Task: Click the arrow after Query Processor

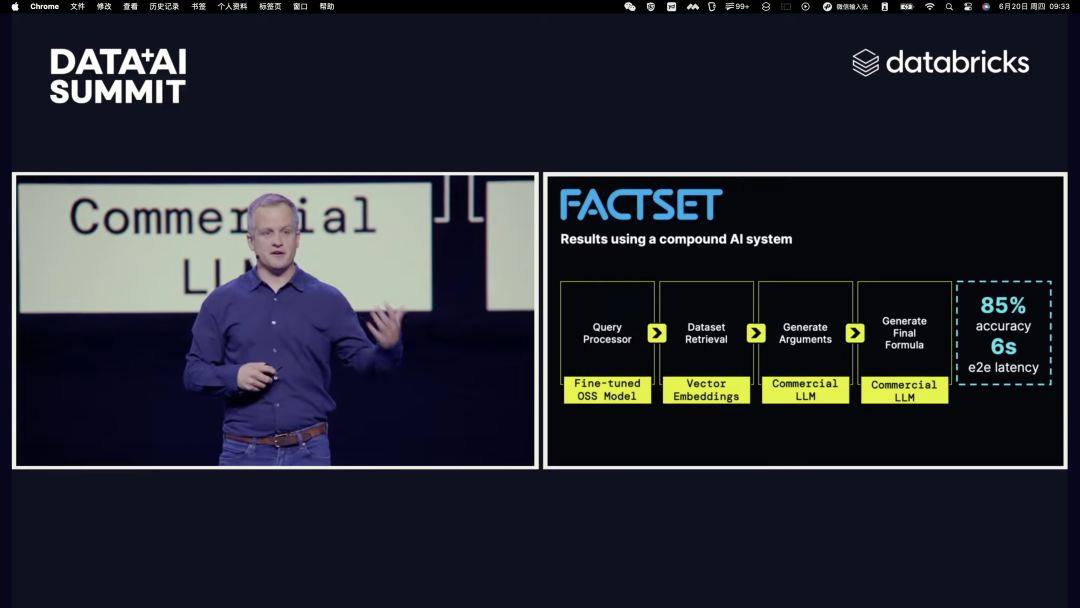Action: [657, 333]
